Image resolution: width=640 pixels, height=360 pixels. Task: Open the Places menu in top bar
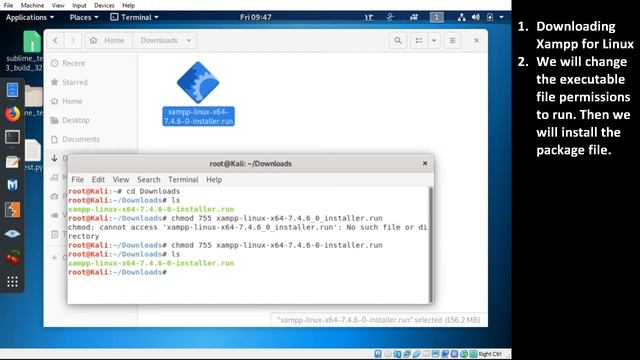[x=84, y=17]
